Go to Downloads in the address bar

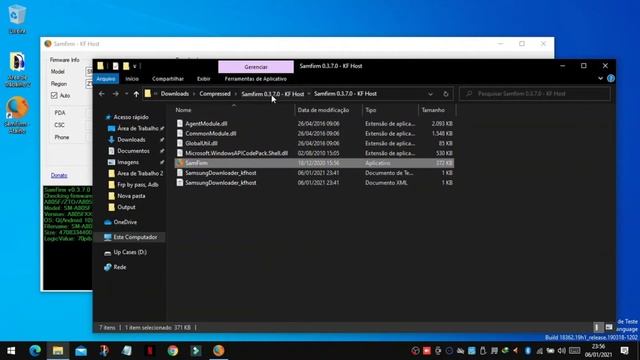(x=175, y=94)
